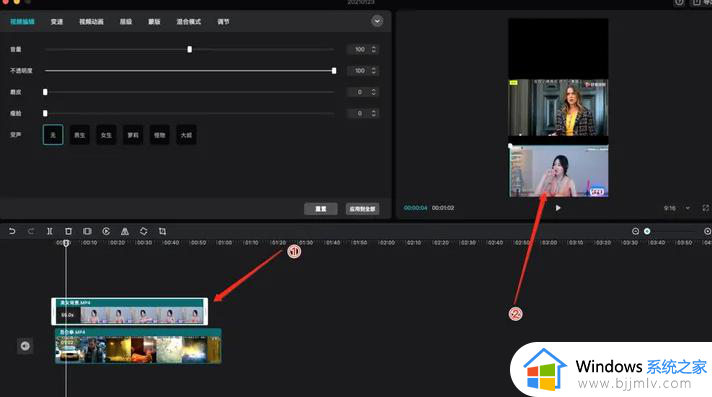Click the total duration 00:01:02
The width and height of the screenshot is (712, 397).
click(x=443, y=208)
